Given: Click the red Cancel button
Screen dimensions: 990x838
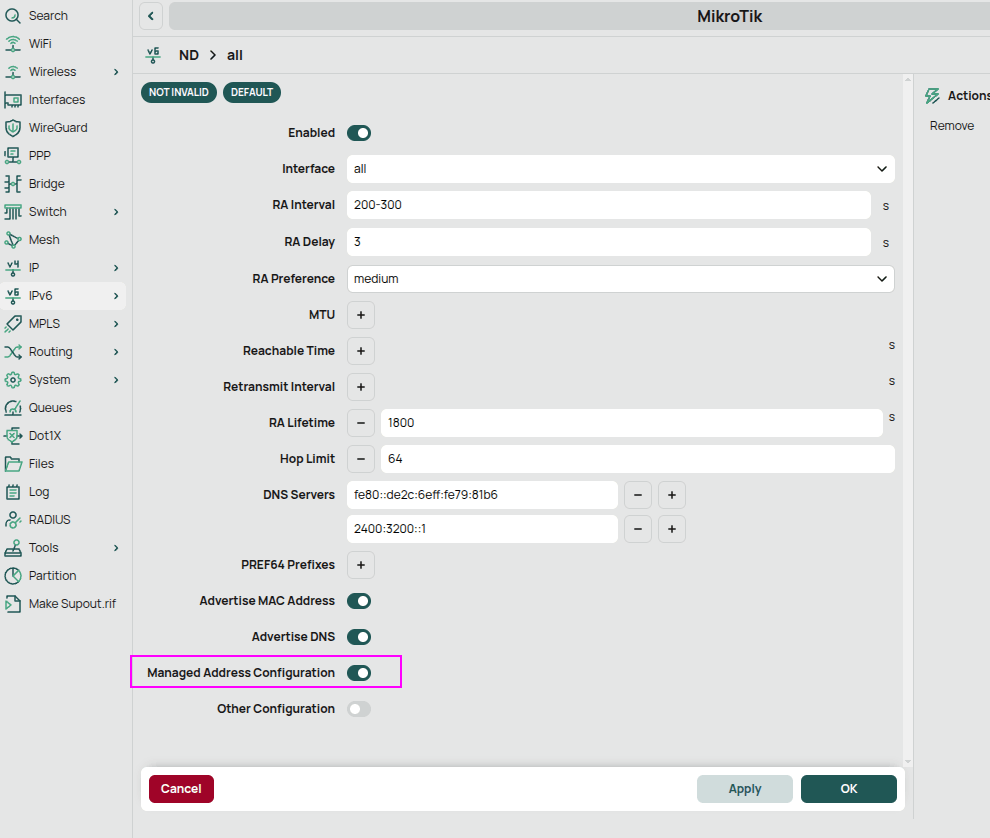Looking at the screenshot, I should click(x=181, y=789).
